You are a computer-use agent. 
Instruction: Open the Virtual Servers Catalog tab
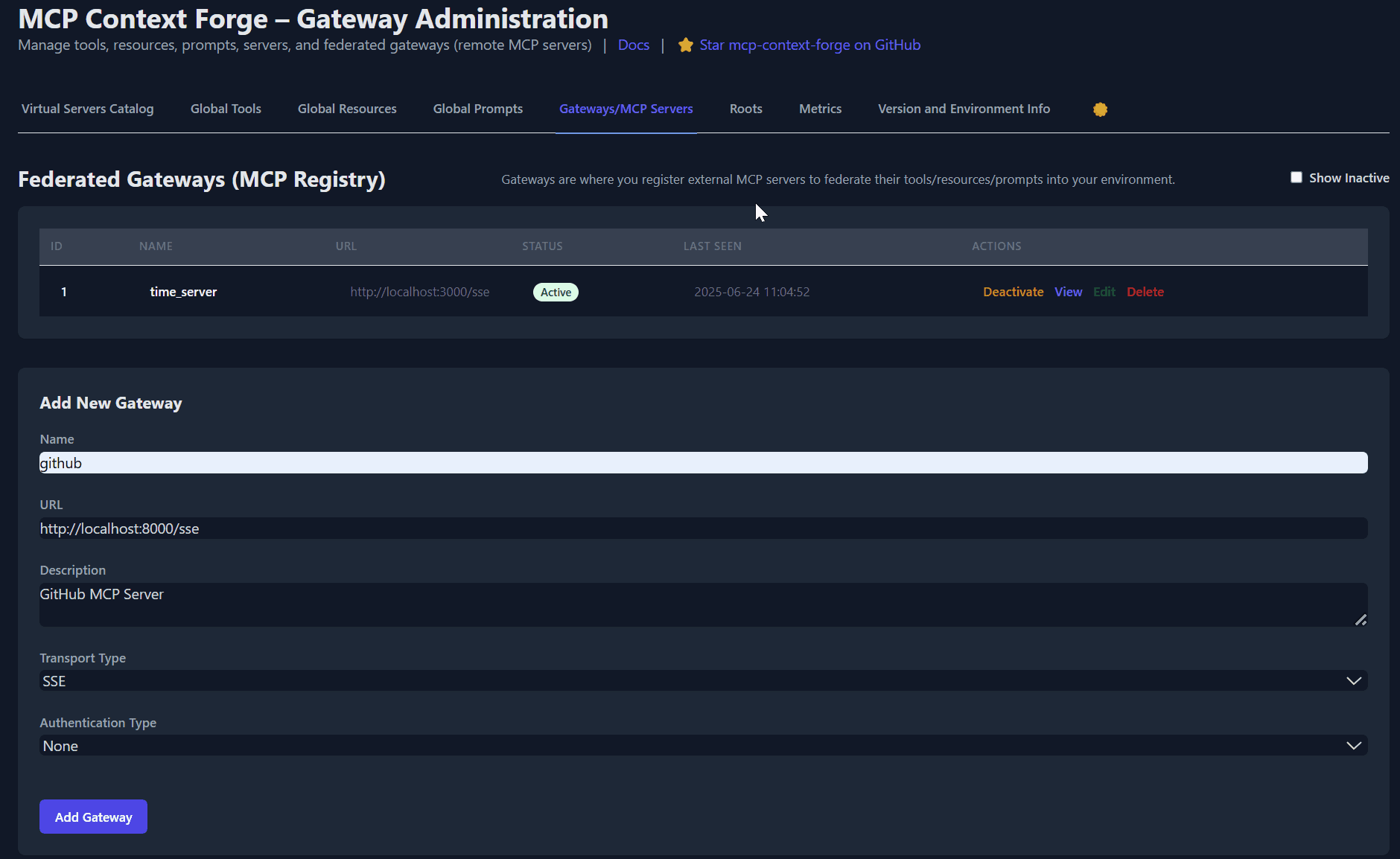[87, 109]
